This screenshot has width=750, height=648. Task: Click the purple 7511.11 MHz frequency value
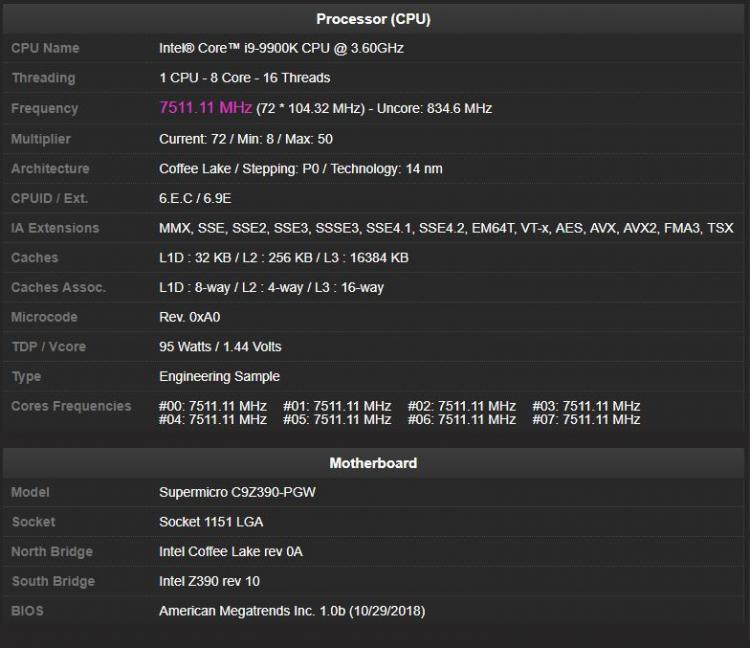206,107
